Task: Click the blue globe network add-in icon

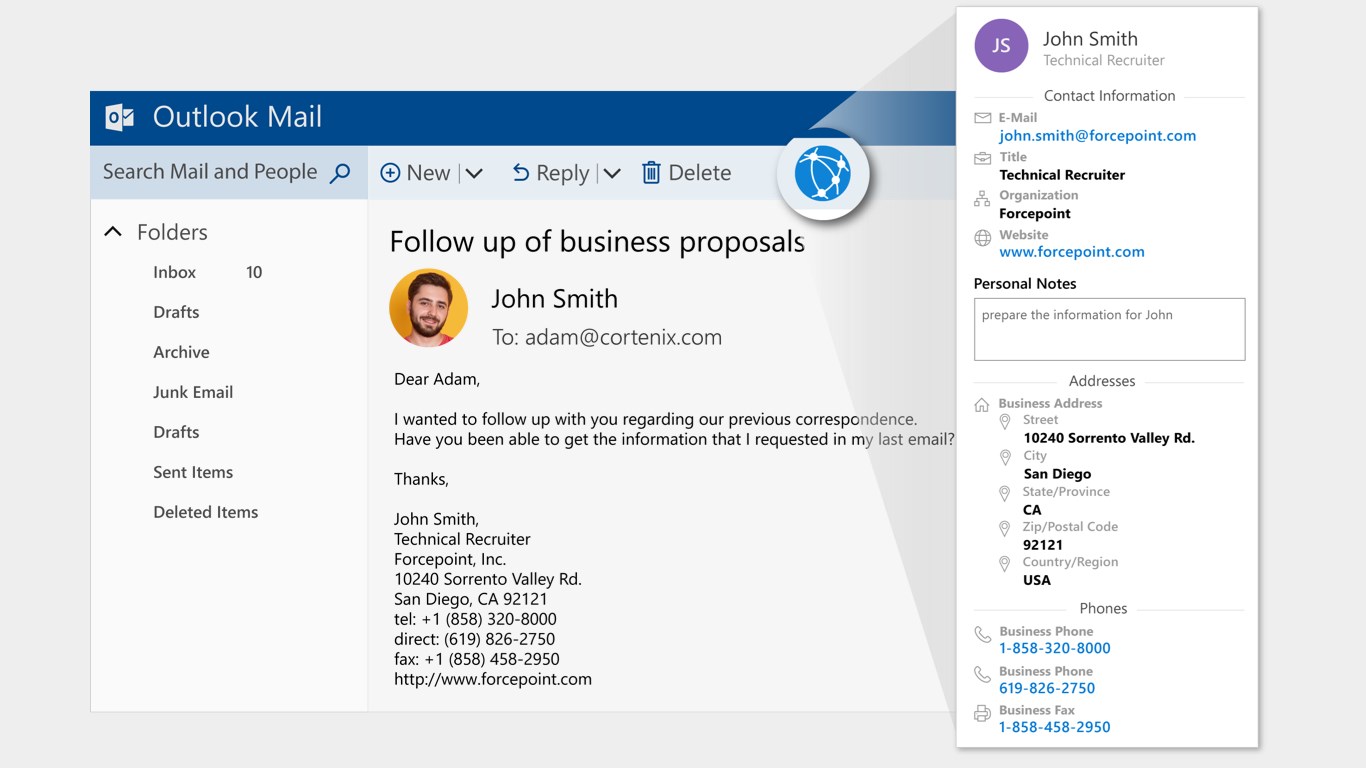Action: 822,174
